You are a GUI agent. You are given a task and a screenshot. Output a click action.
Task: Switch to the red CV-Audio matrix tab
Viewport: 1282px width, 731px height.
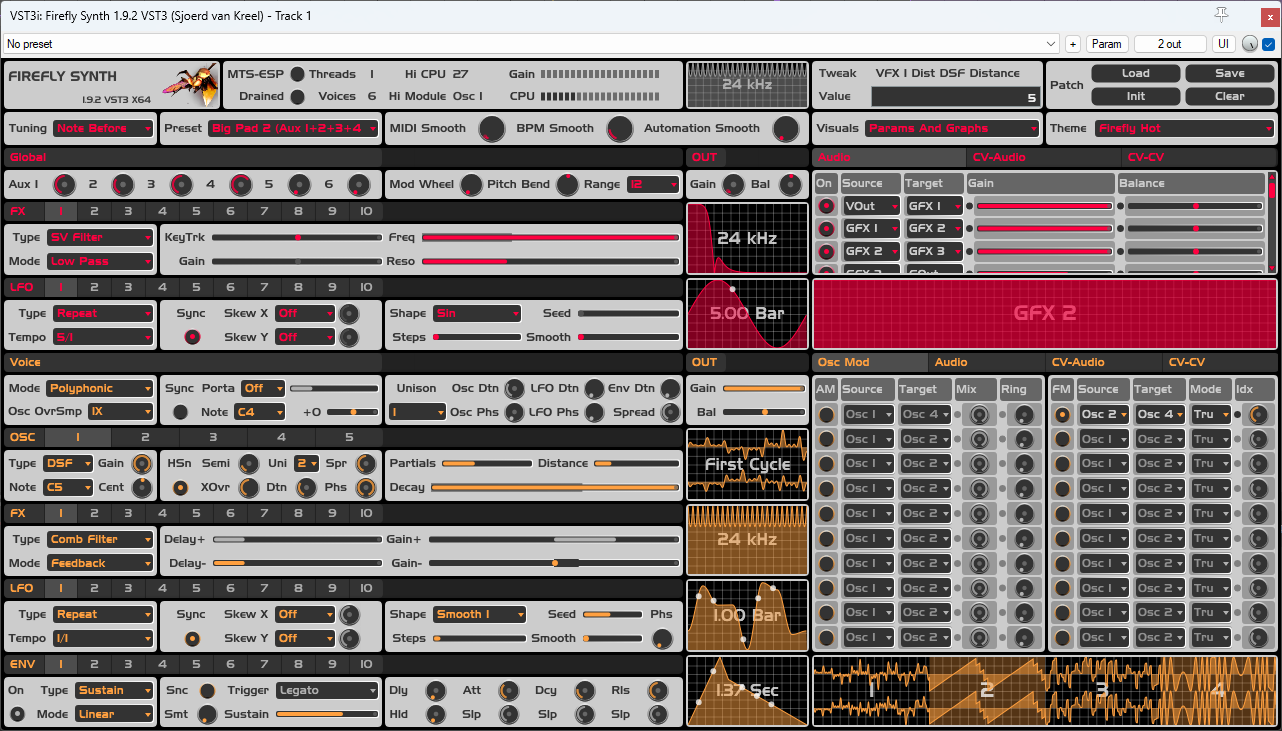[1044, 157]
